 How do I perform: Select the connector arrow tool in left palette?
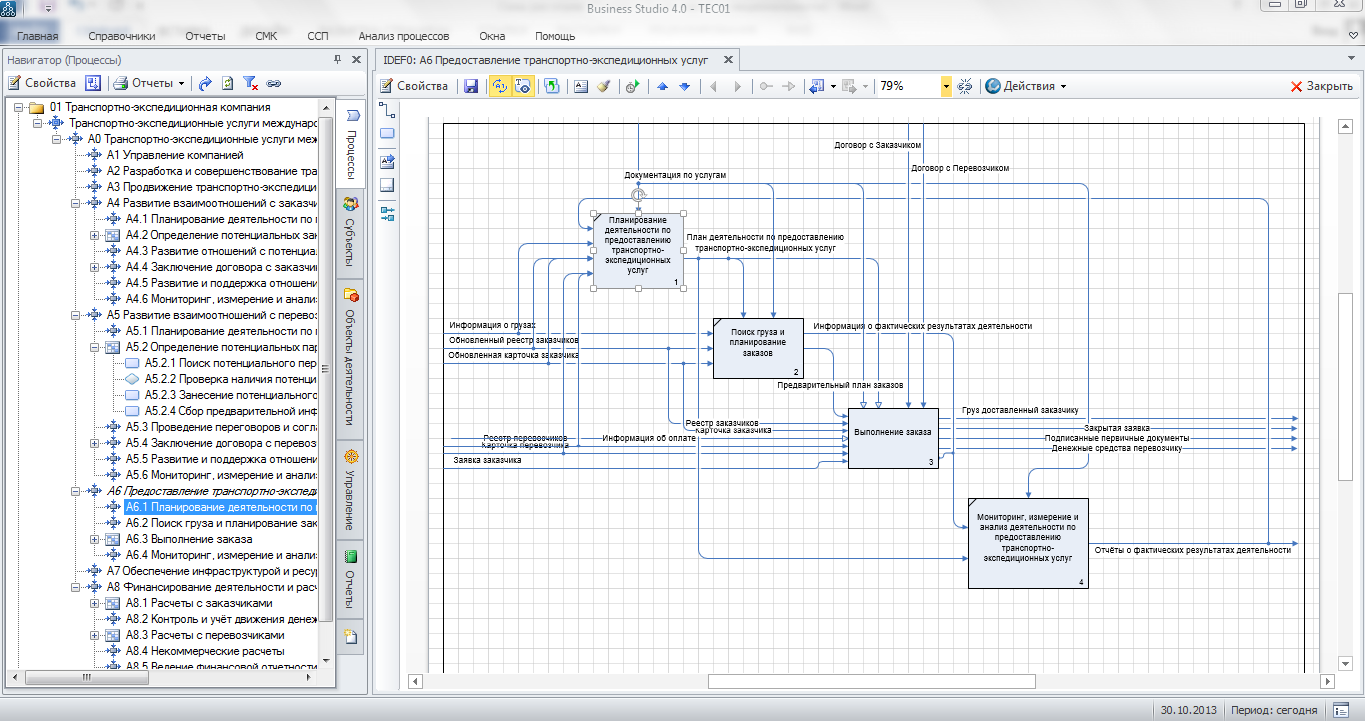pyautogui.click(x=388, y=110)
